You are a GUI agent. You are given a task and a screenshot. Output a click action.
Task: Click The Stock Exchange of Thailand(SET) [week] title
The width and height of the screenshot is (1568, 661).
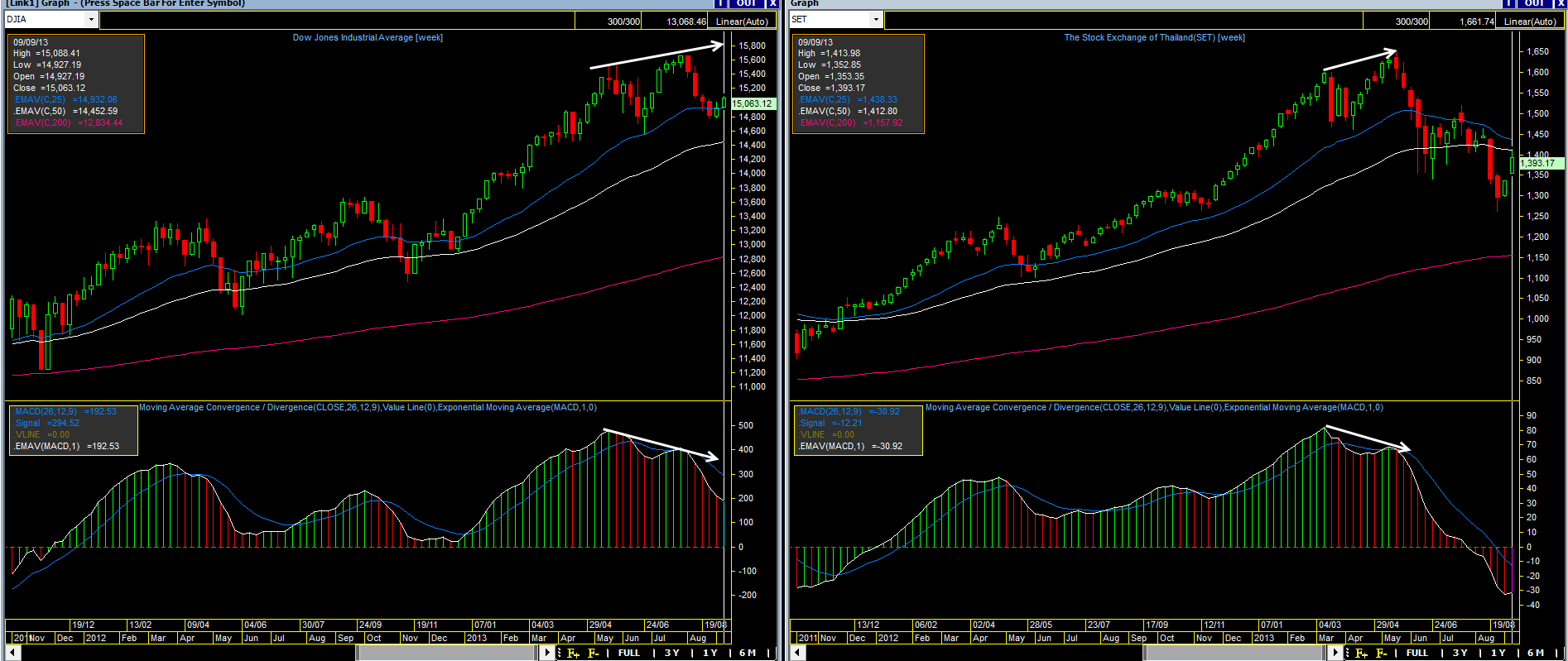pyautogui.click(x=1154, y=37)
